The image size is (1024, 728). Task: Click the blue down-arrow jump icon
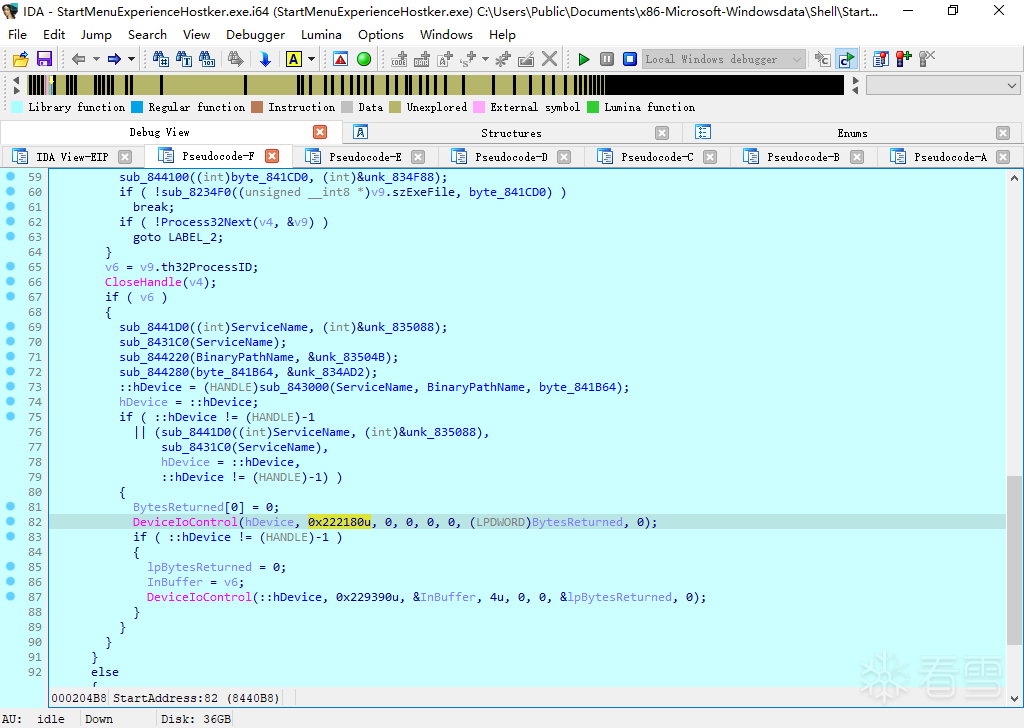pos(265,60)
